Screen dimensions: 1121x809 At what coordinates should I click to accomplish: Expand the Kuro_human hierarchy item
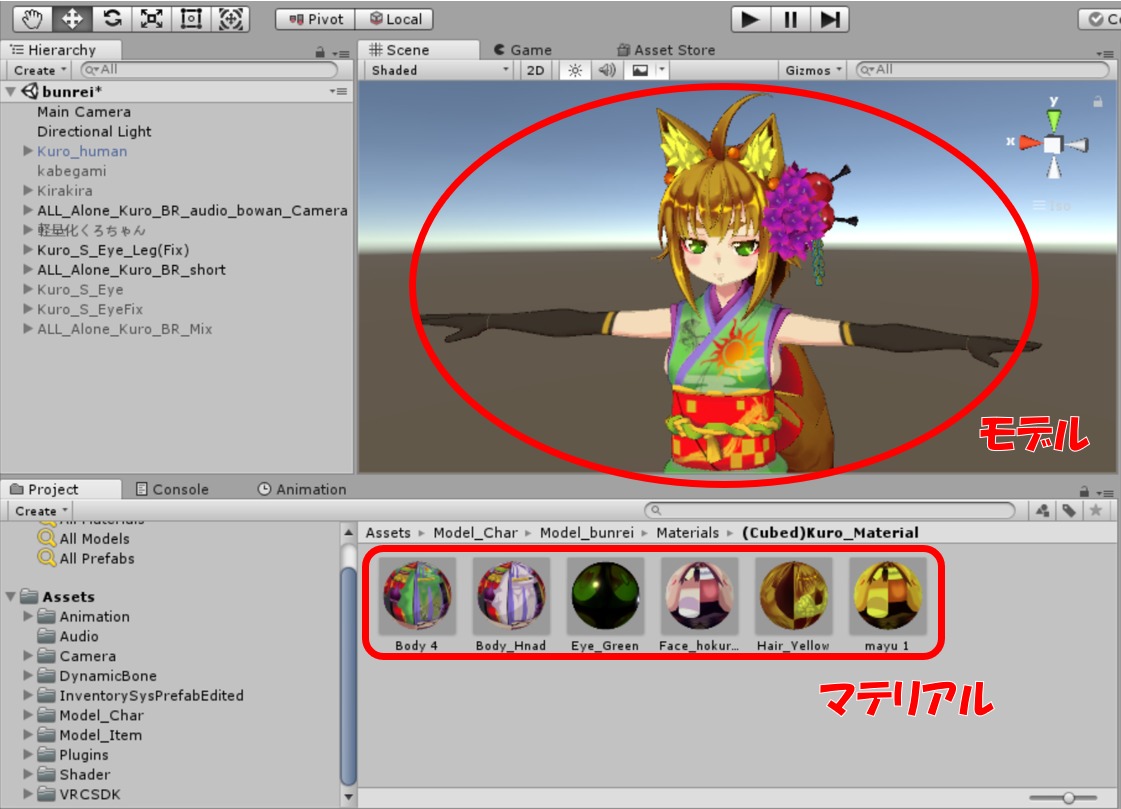pyautogui.click(x=28, y=151)
